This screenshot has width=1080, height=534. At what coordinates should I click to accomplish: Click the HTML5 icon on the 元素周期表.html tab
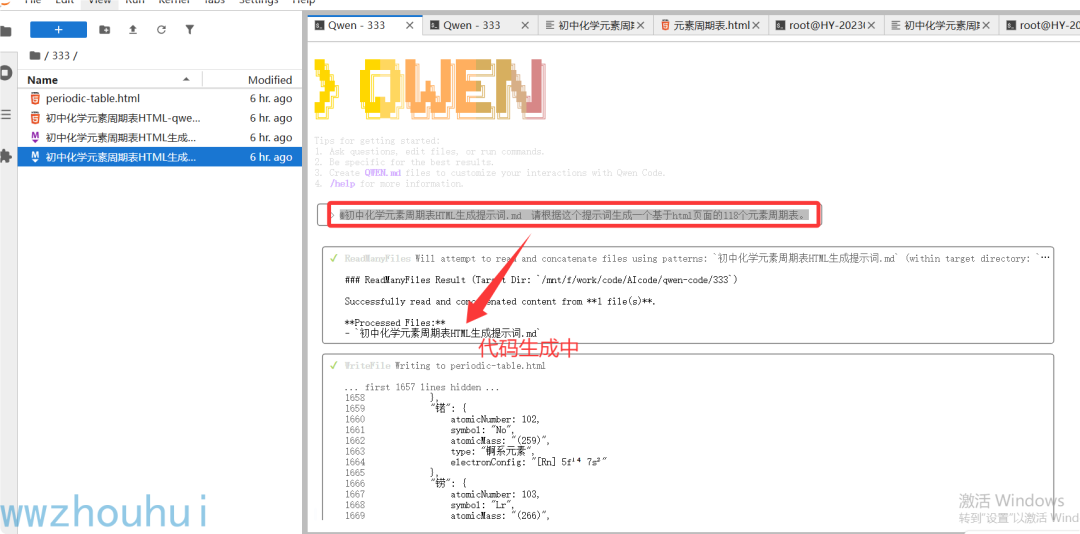[x=665, y=25]
